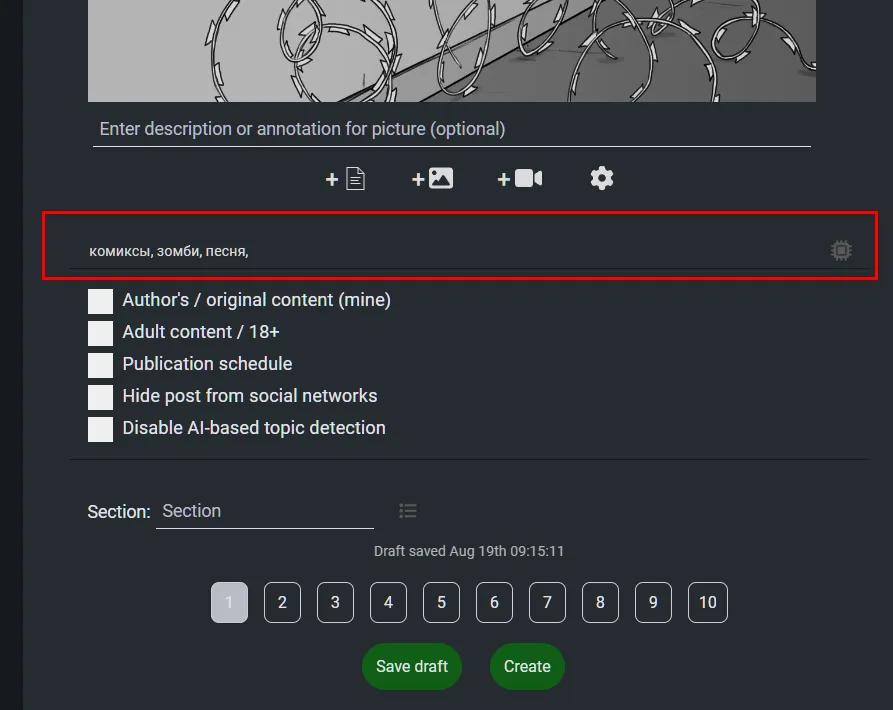This screenshot has height=710, width=893.
Task: Go to draft page 10
Action: [707, 602]
